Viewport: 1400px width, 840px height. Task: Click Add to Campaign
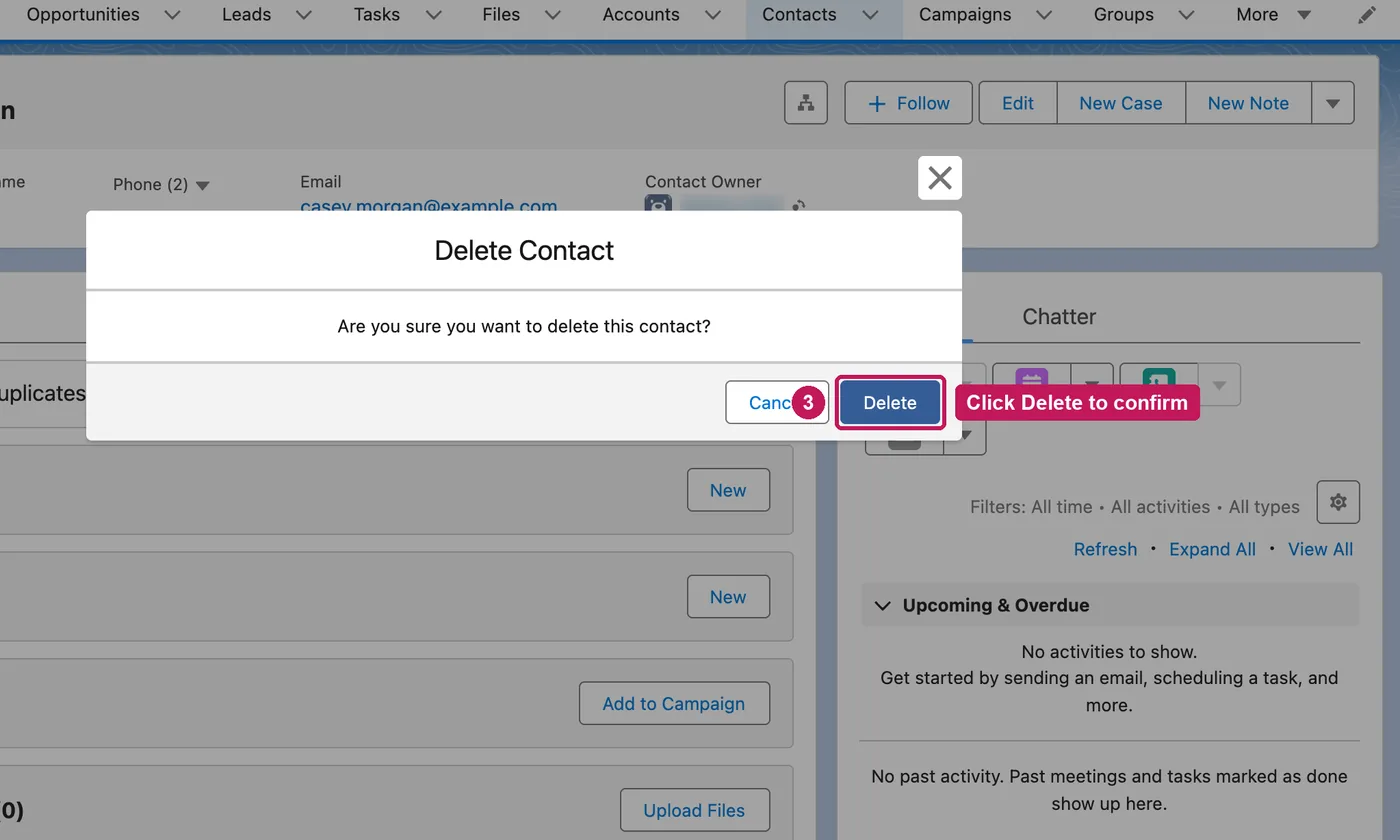coord(674,703)
